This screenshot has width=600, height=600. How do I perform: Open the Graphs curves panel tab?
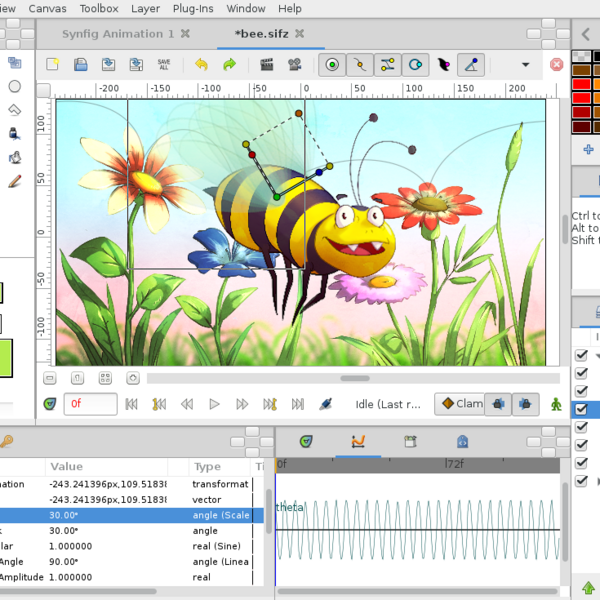click(x=358, y=442)
